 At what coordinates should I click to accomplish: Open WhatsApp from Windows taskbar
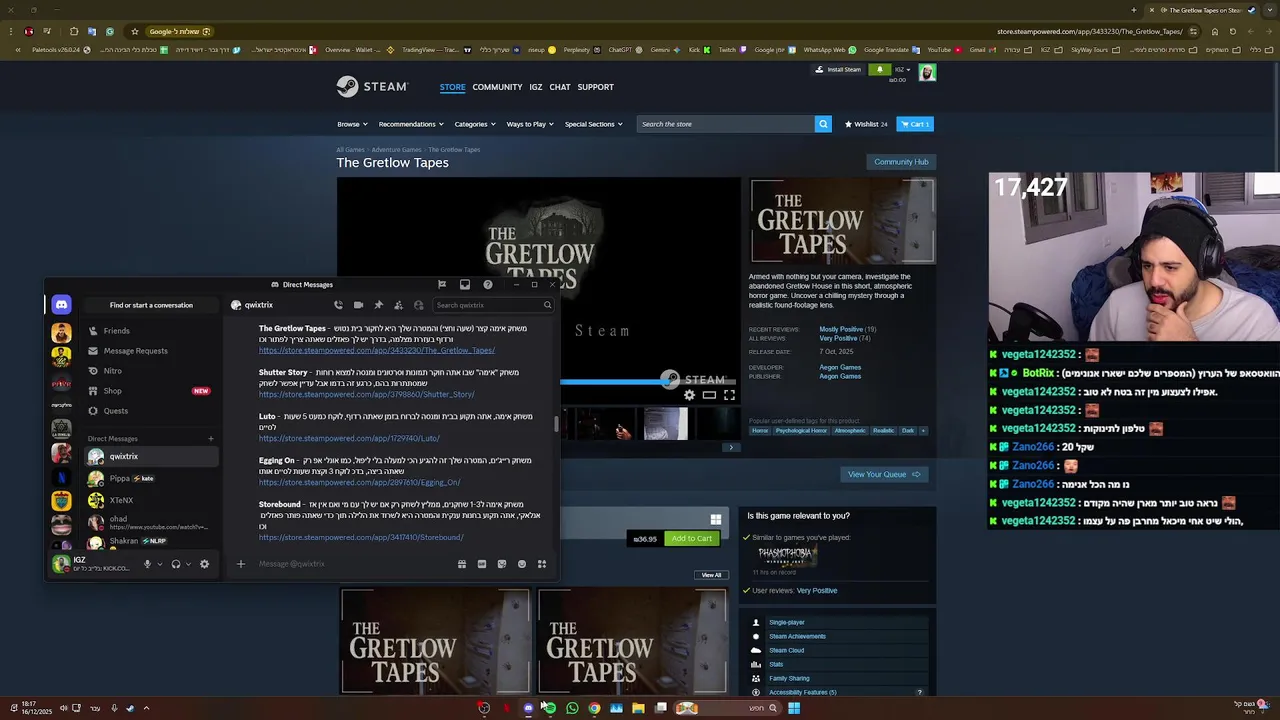pyautogui.click(x=572, y=708)
